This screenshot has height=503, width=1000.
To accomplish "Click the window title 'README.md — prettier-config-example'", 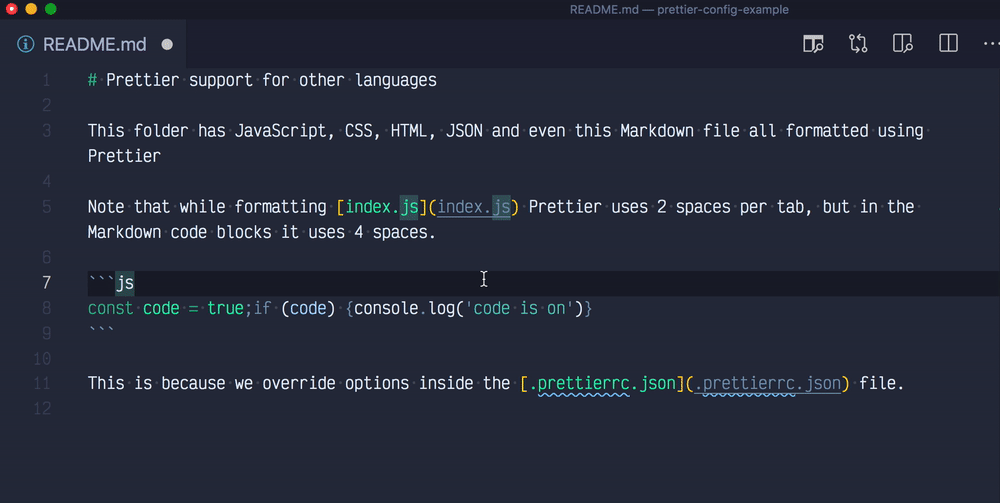I will (x=679, y=10).
